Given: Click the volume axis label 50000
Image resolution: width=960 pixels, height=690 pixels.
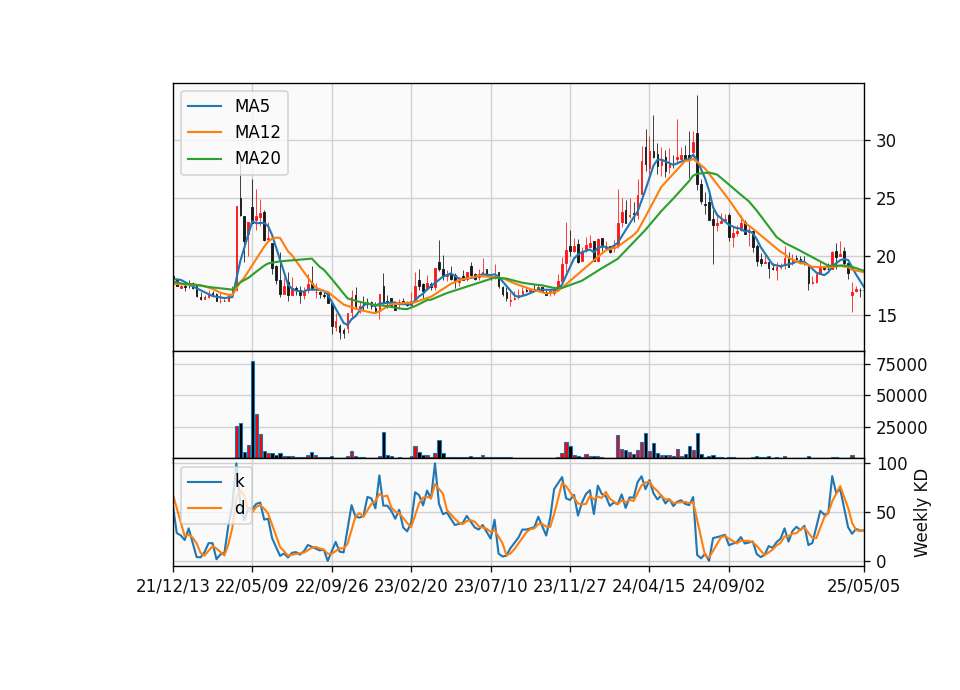Looking at the screenshot, I should click(x=901, y=396).
